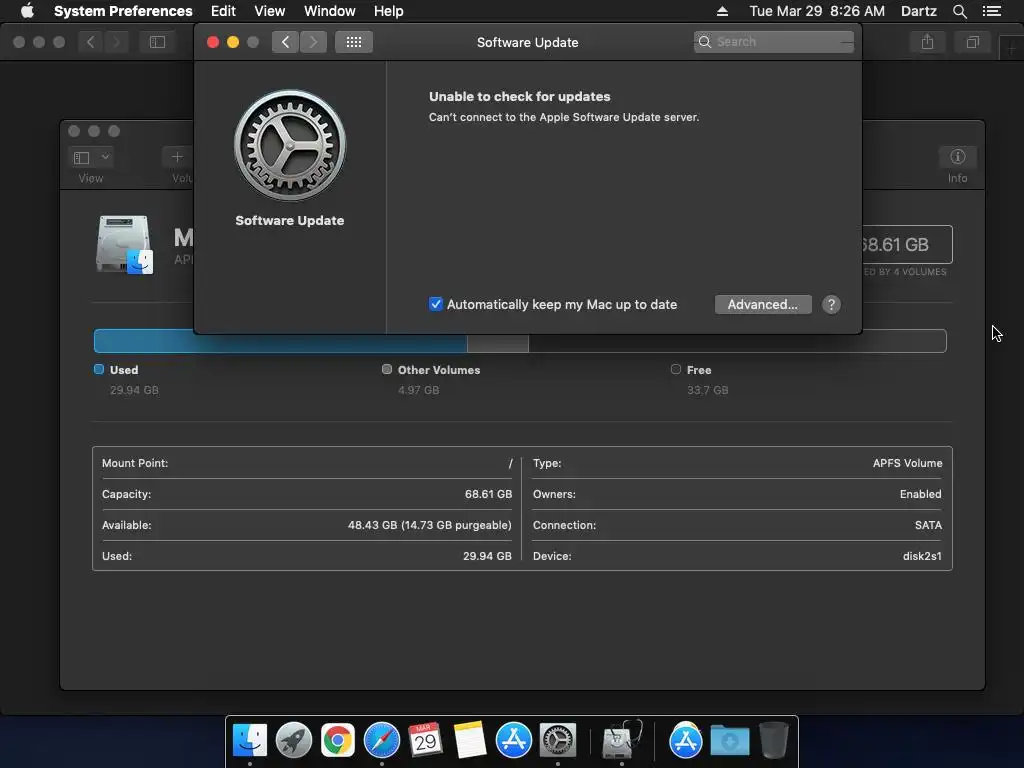Screen dimensions: 1024x768
Task: Click the 29.94 GB value under Used legend
Action: tap(134, 390)
